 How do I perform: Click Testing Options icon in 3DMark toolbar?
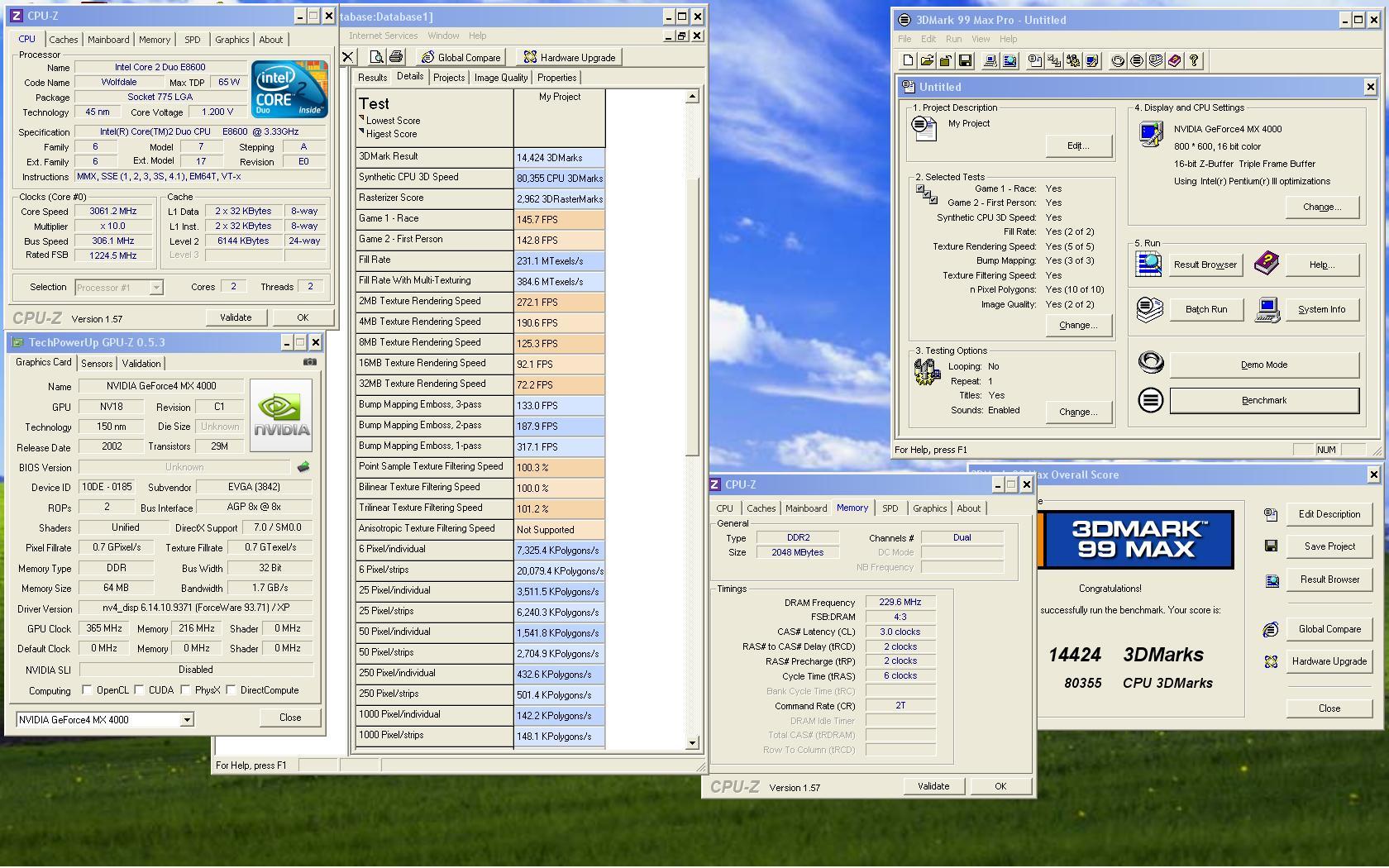tap(1072, 60)
